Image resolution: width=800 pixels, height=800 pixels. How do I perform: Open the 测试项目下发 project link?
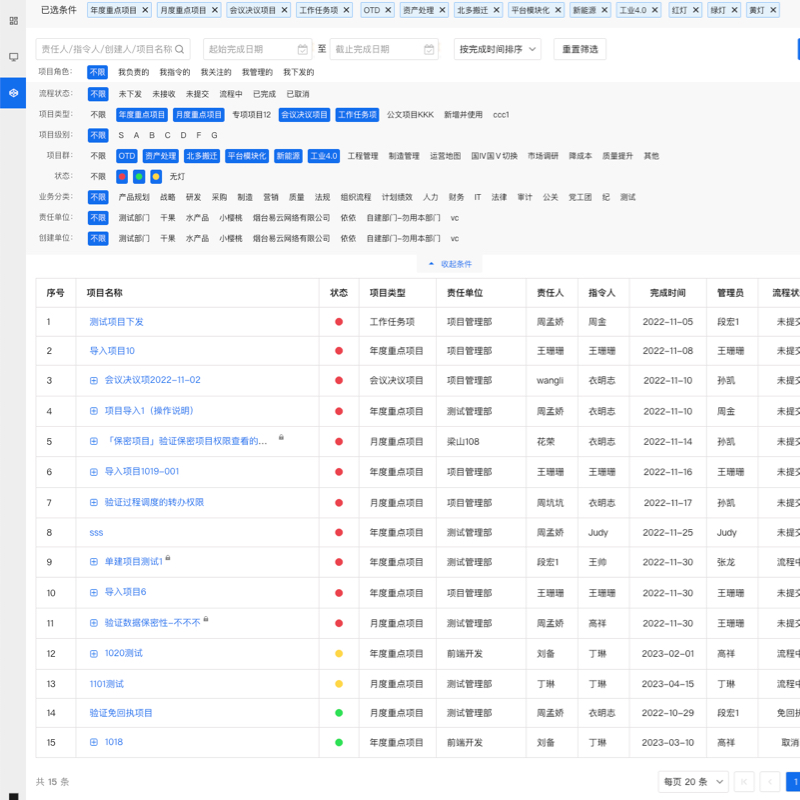point(116,322)
